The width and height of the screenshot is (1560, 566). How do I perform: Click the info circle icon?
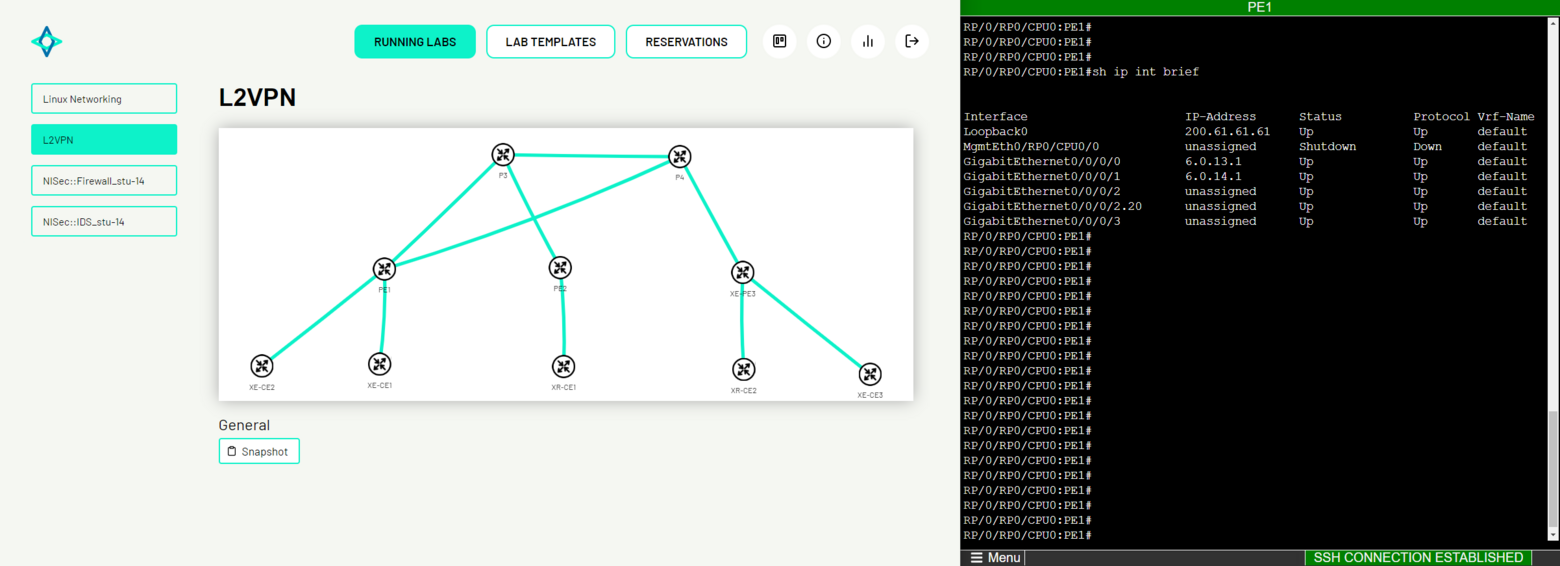coord(823,42)
